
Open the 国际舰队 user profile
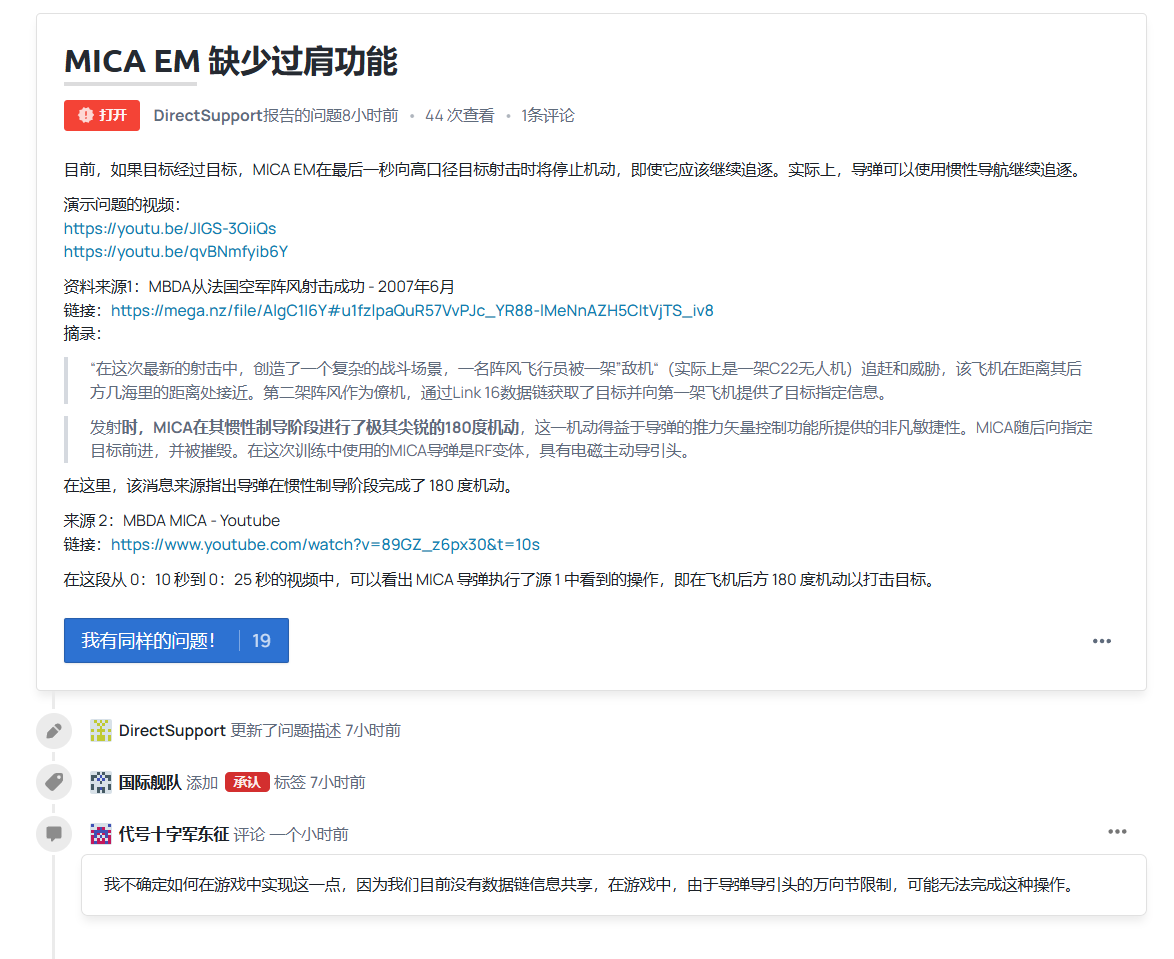tap(150, 782)
